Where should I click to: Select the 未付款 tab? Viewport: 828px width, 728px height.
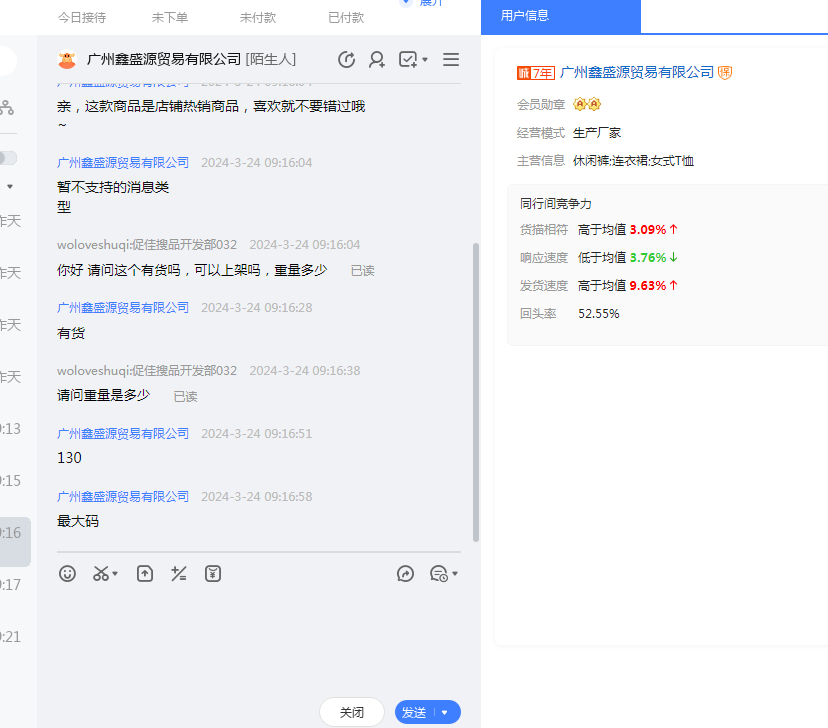coord(258,18)
